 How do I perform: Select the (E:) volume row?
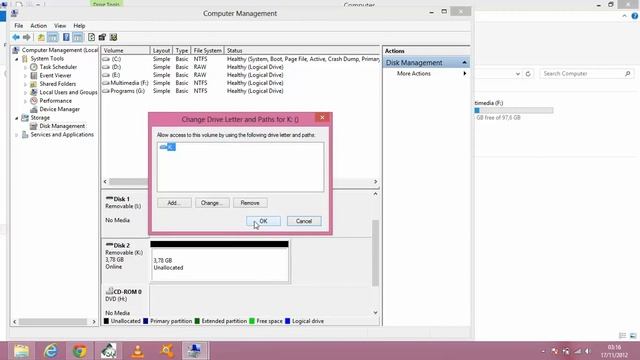241,75
